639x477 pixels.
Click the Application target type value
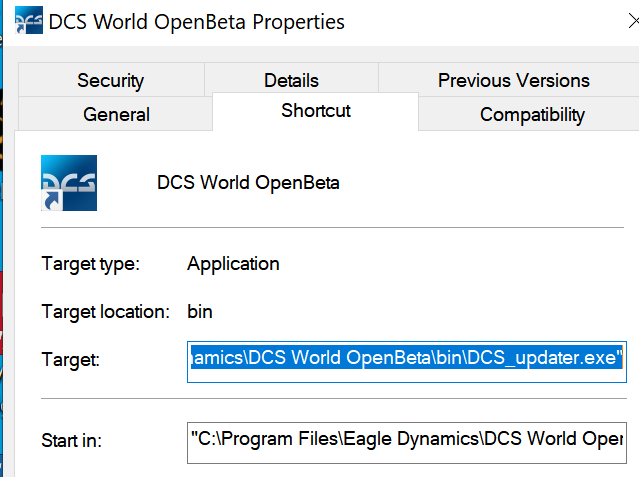233,264
